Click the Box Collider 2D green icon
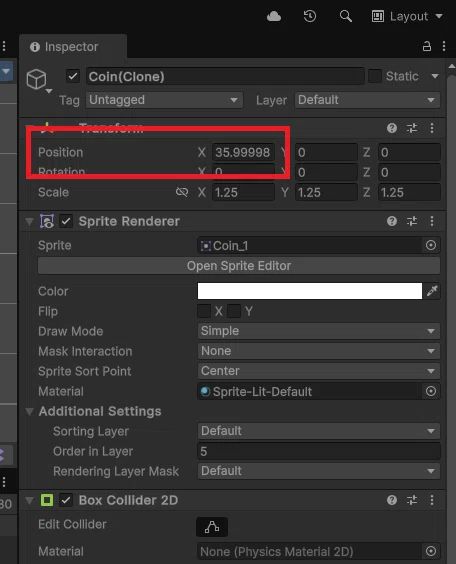Image resolution: width=456 pixels, height=564 pixels. point(47,500)
